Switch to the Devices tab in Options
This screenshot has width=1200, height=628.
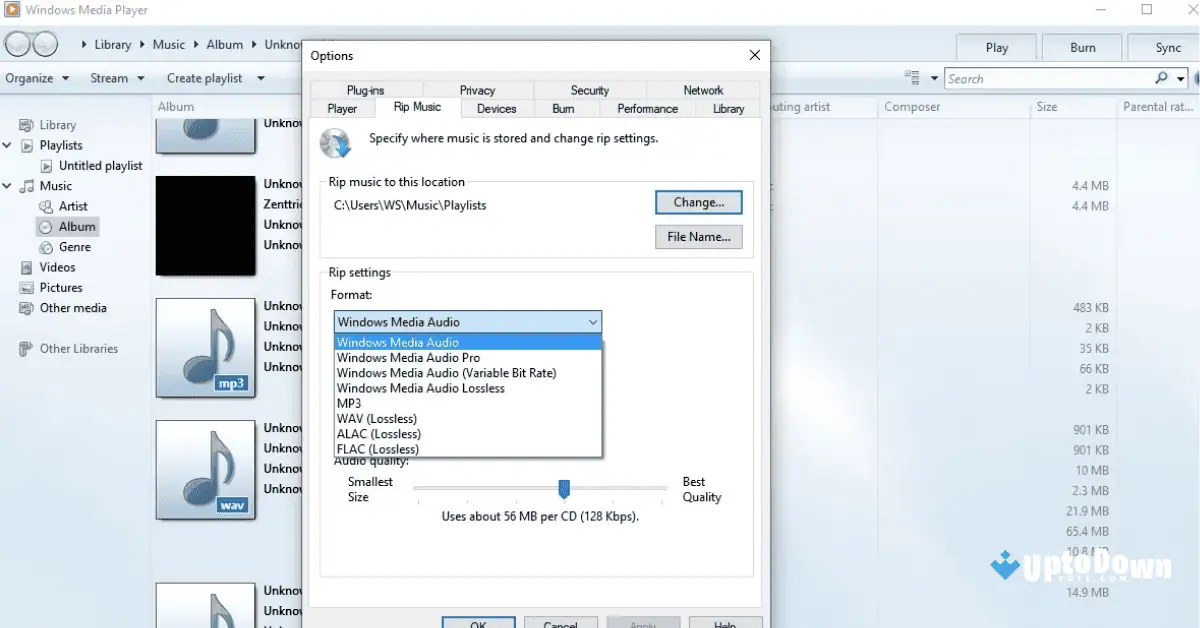click(x=496, y=109)
